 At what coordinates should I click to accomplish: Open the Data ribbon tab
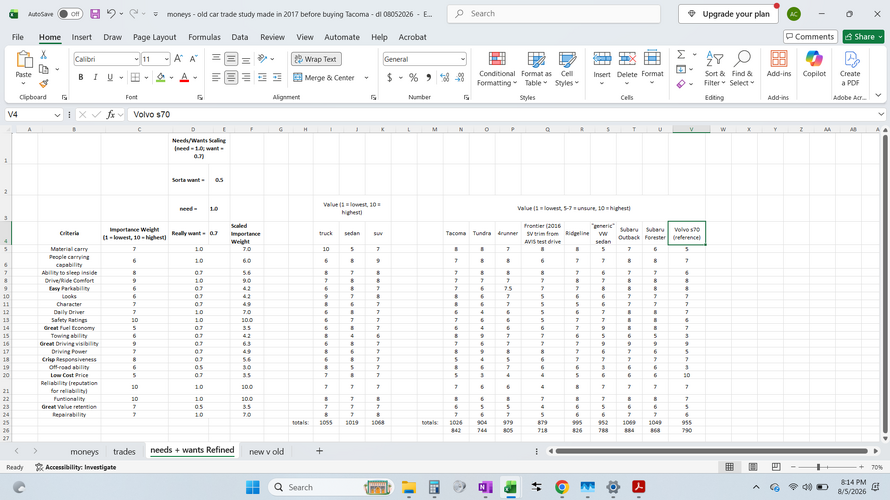(240, 37)
